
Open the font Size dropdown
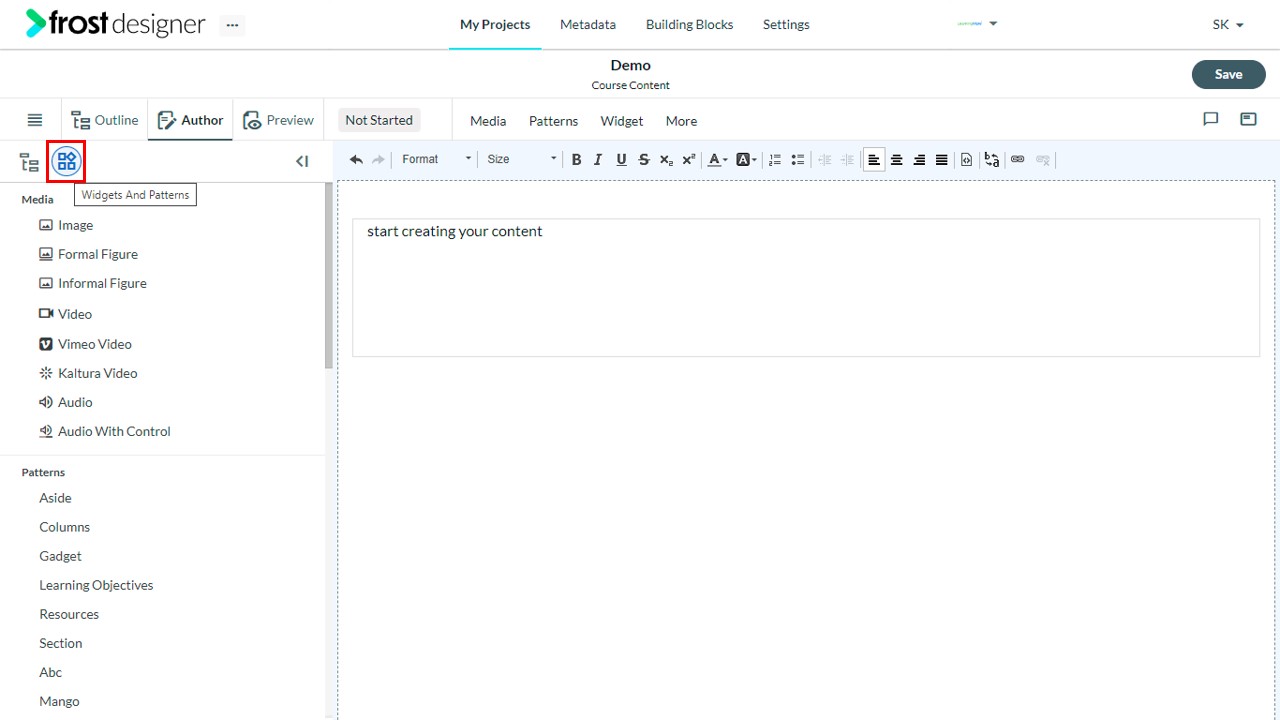coord(521,159)
